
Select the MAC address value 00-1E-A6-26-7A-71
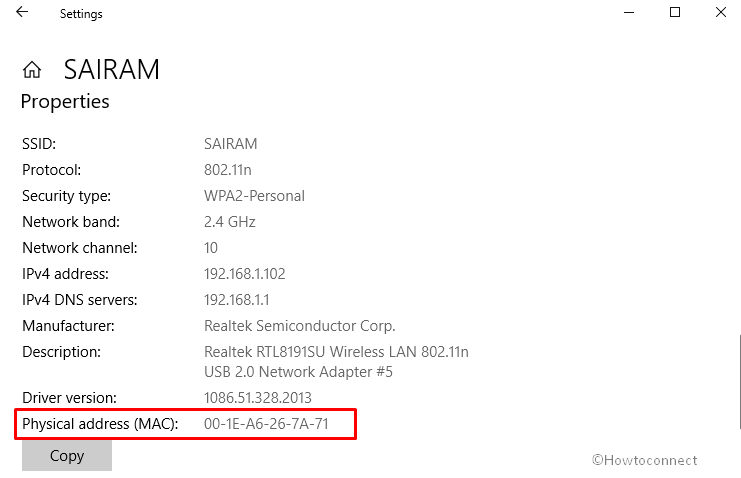[266, 424]
